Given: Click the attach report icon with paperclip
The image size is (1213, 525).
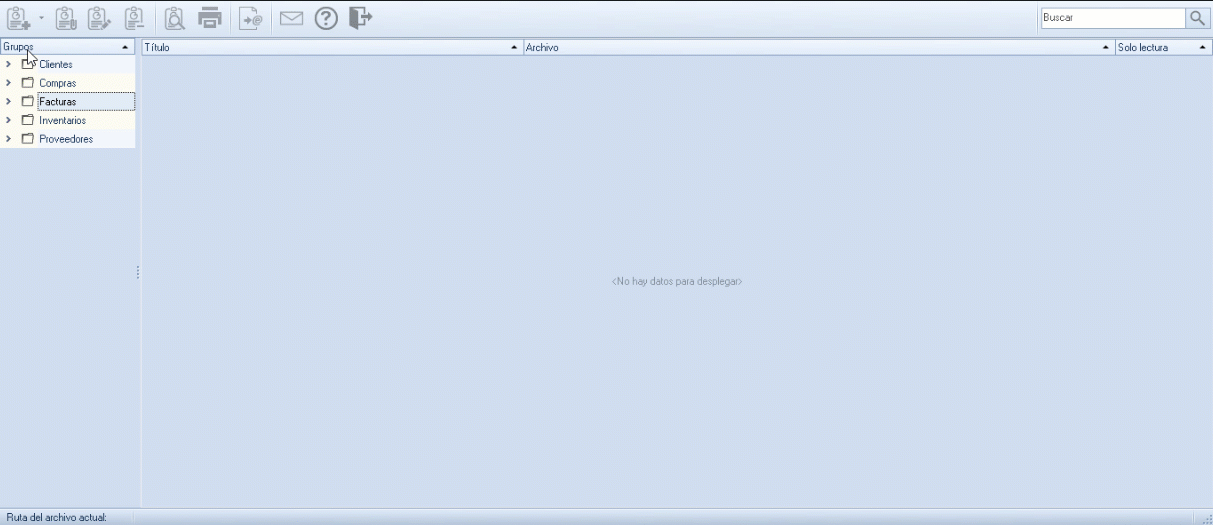Looking at the screenshot, I should [66, 18].
